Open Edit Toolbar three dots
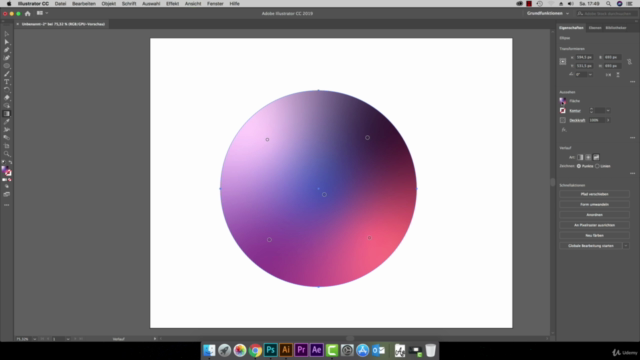This screenshot has width=640, height=360. point(7,205)
